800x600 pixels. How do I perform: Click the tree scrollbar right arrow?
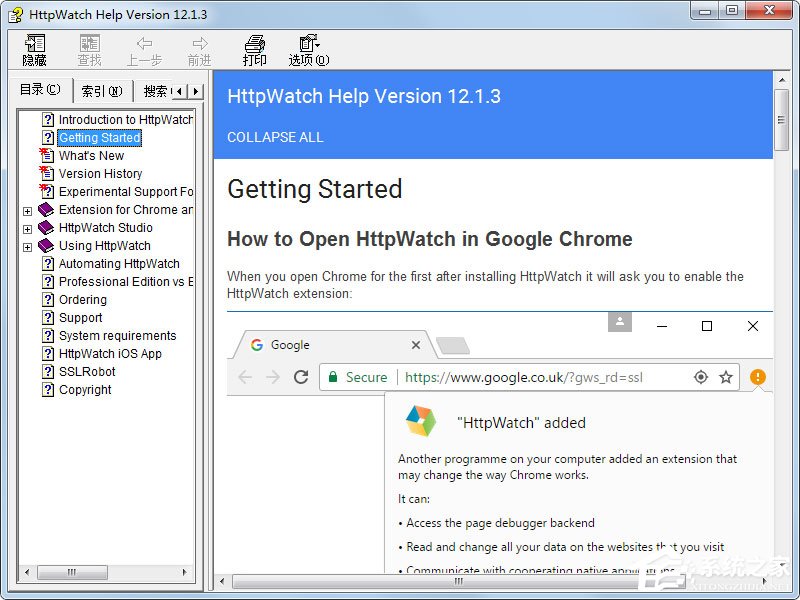[185, 572]
